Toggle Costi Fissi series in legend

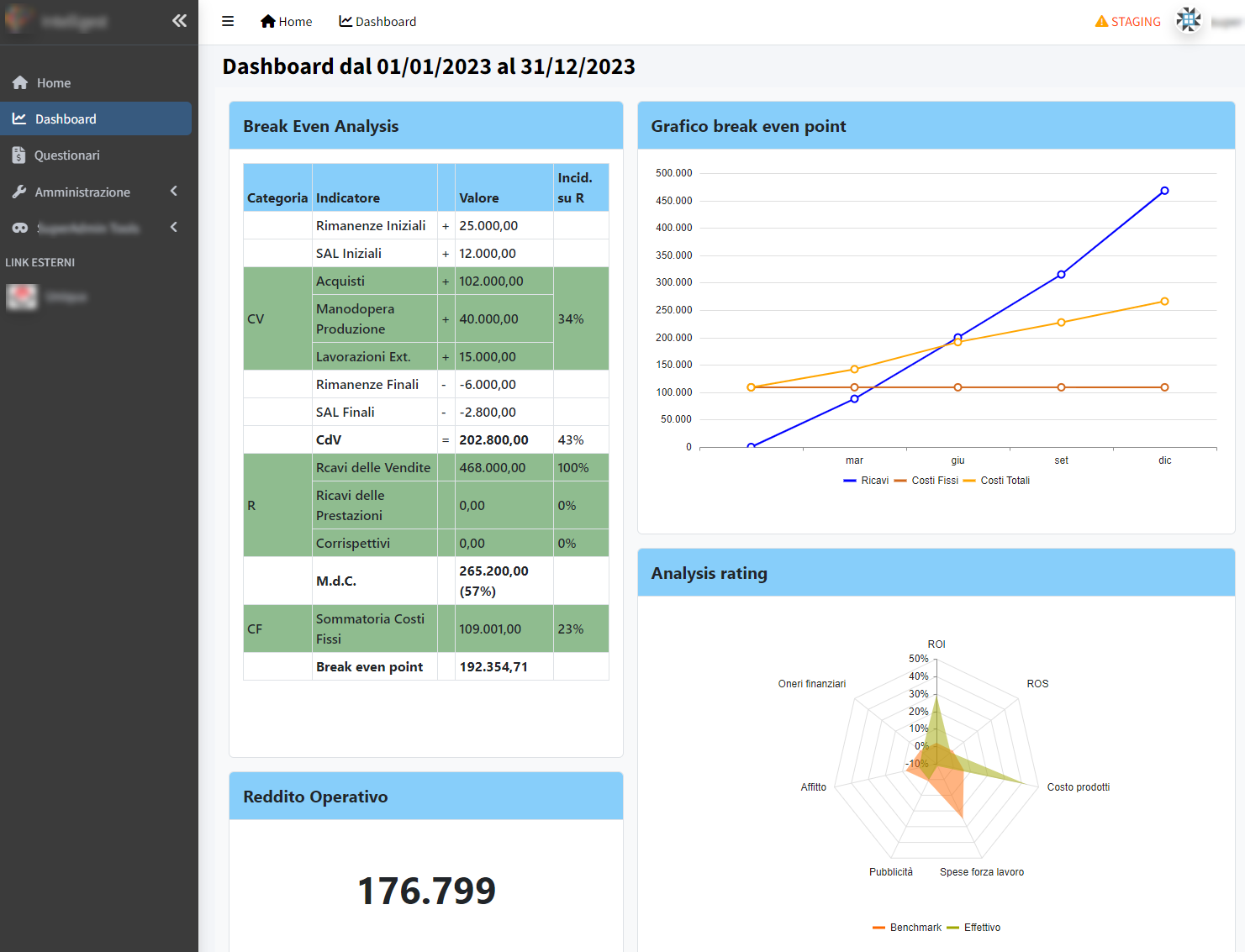coord(926,481)
